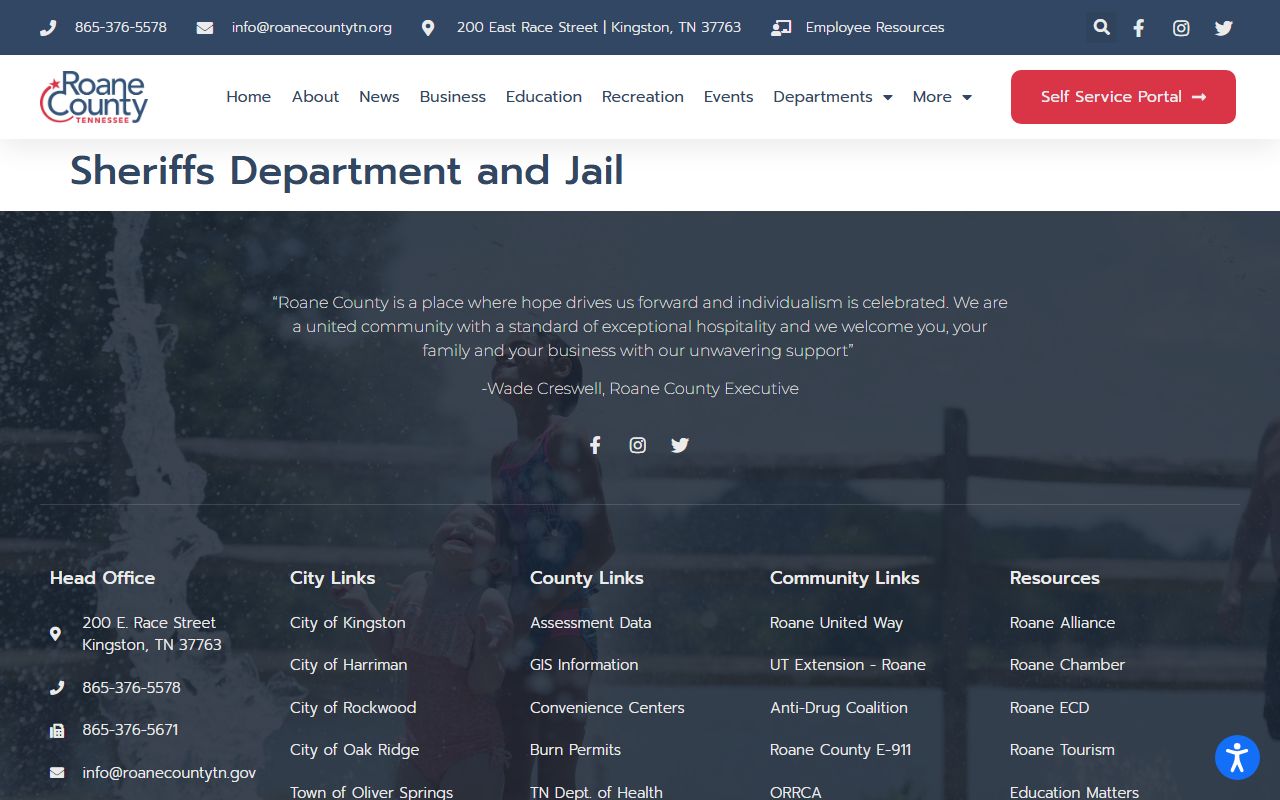Open Twitter icon below the Wade Creswell quote
1280x800 pixels.
[x=680, y=445]
